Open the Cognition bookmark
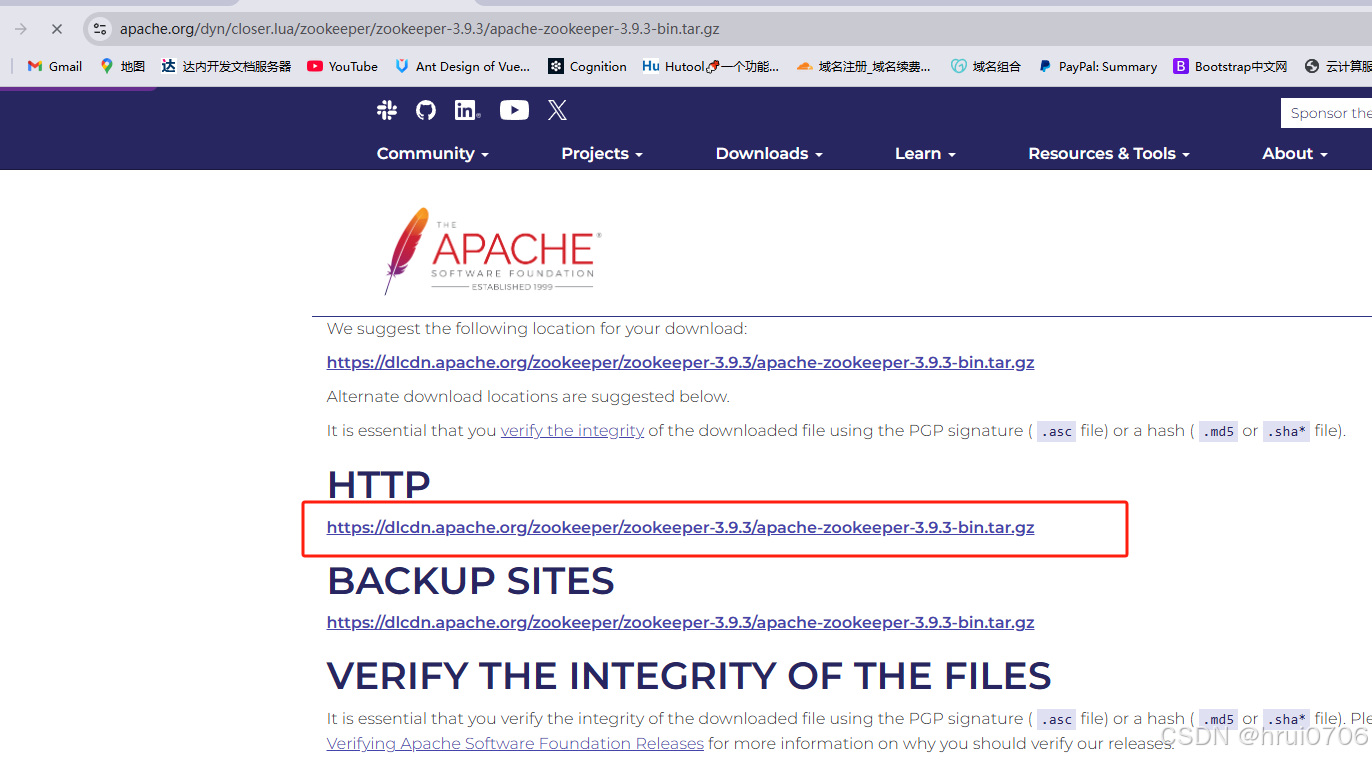 (x=587, y=66)
